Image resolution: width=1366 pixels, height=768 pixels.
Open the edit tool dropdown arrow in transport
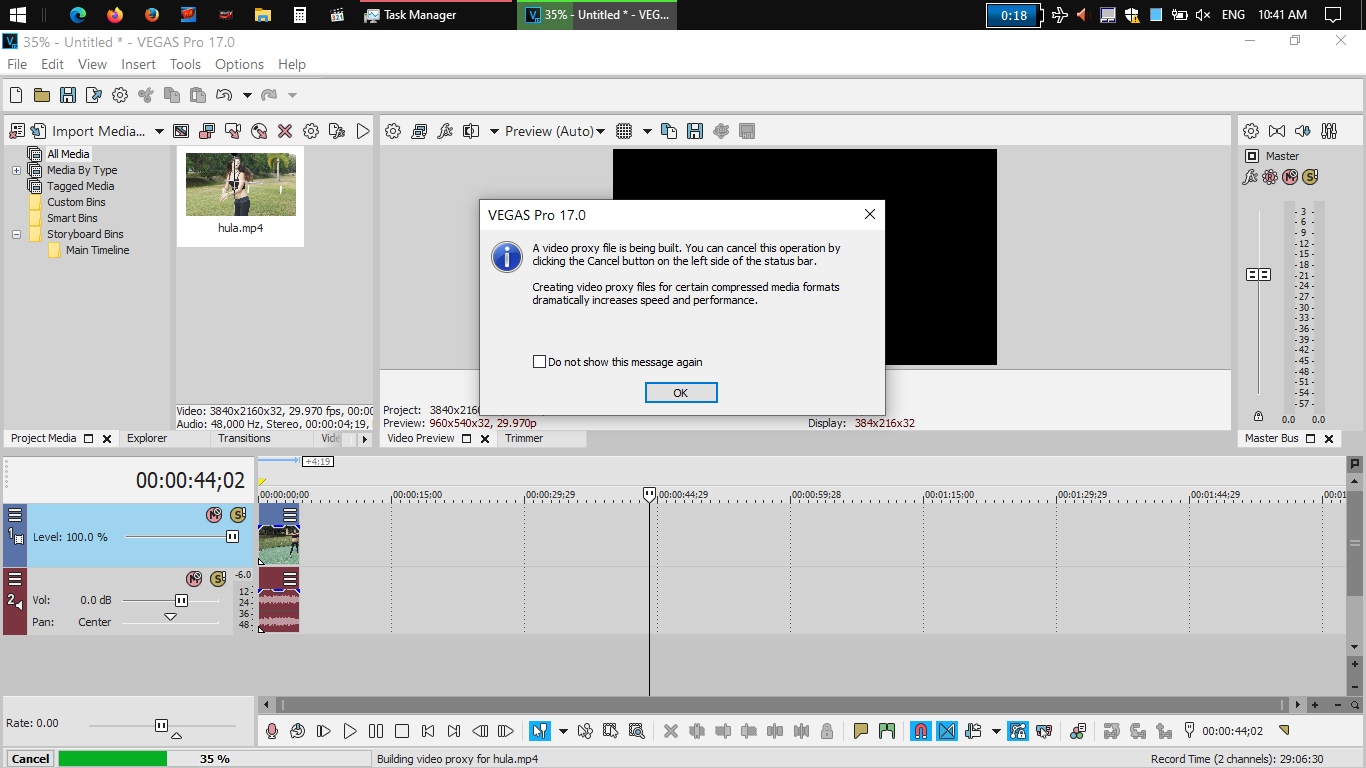(x=563, y=731)
